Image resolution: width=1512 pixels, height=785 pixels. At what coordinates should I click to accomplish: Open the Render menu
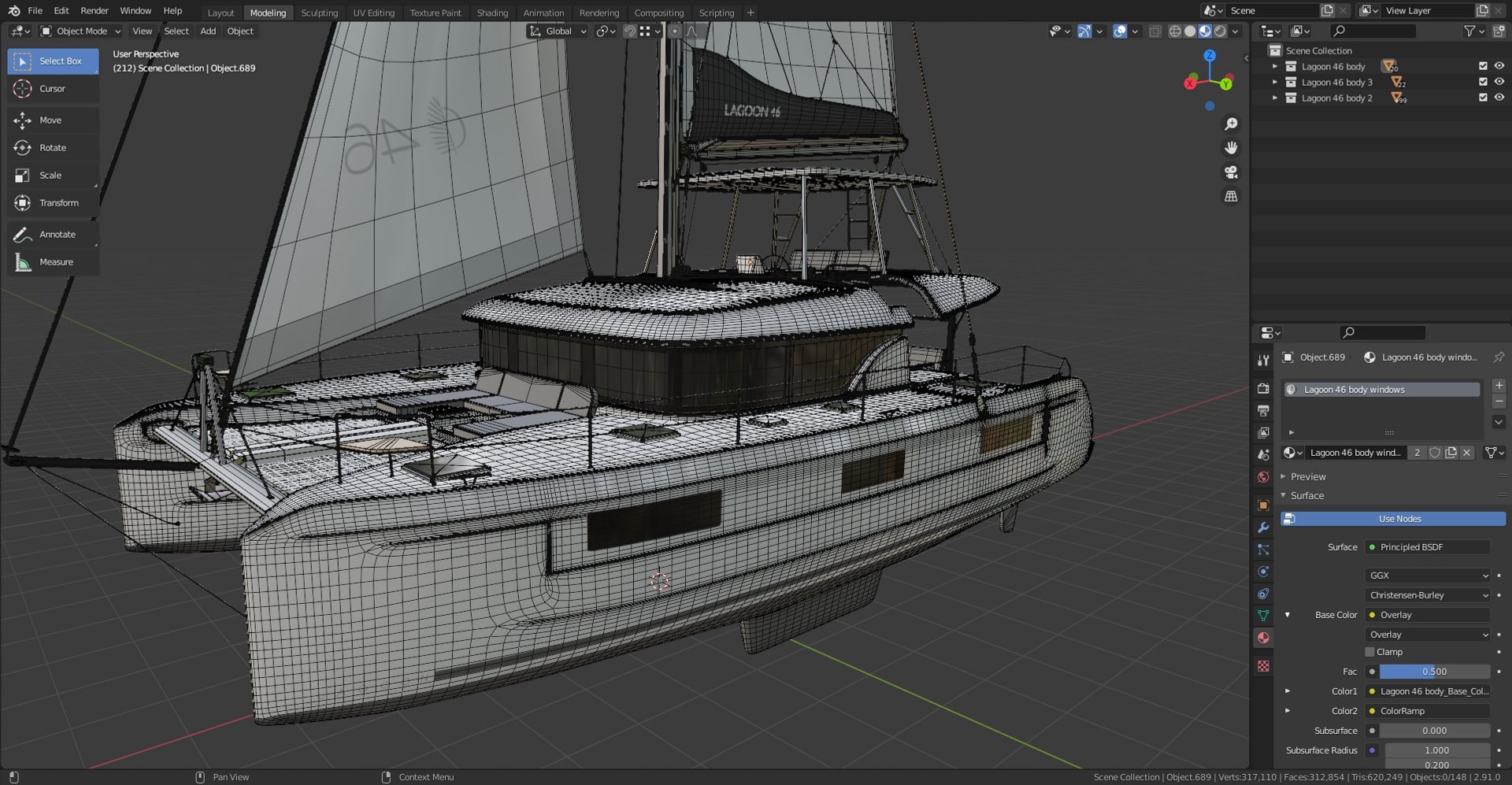(x=94, y=11)
